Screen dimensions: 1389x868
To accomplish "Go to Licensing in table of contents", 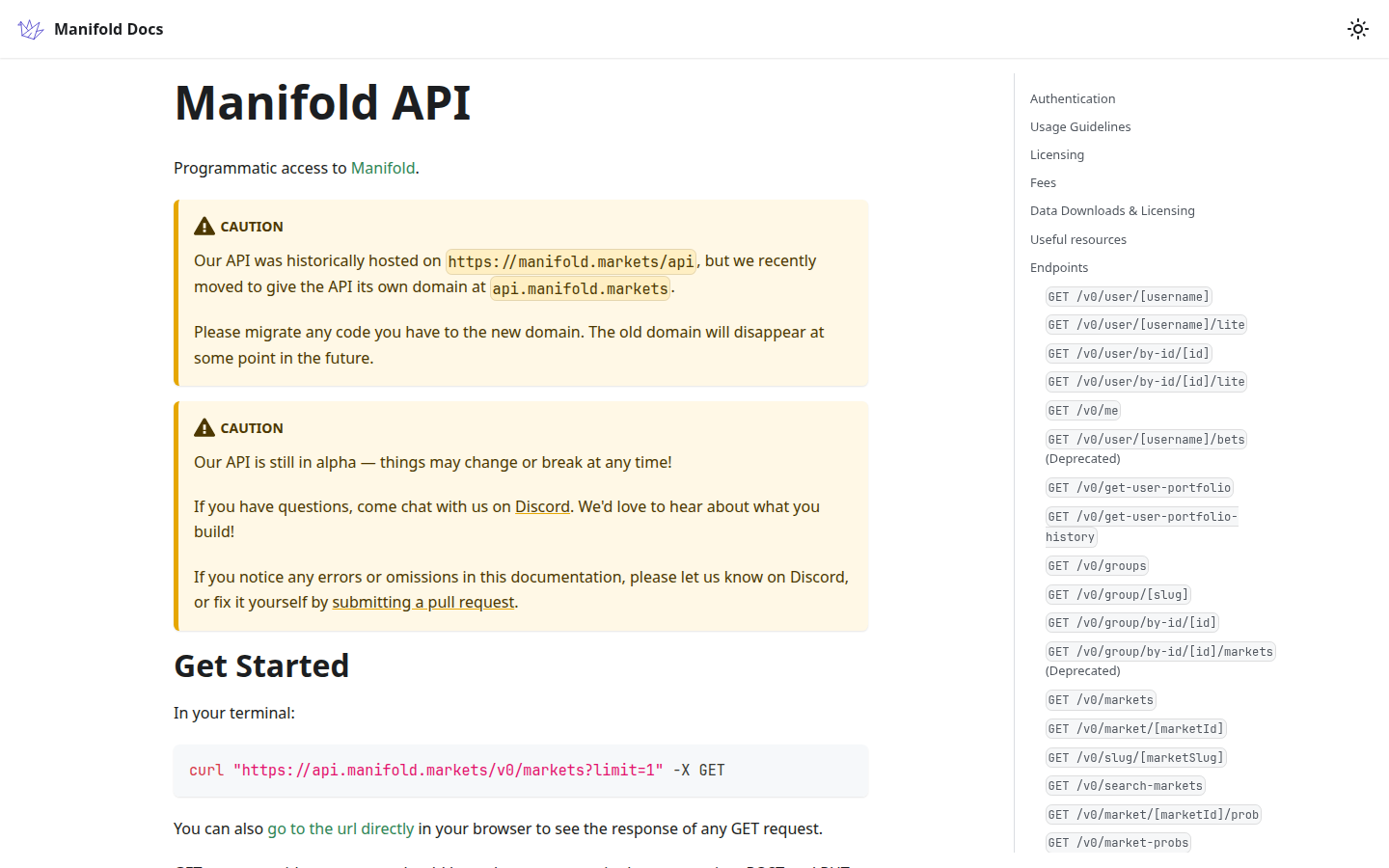I will tap(1057, 154).
